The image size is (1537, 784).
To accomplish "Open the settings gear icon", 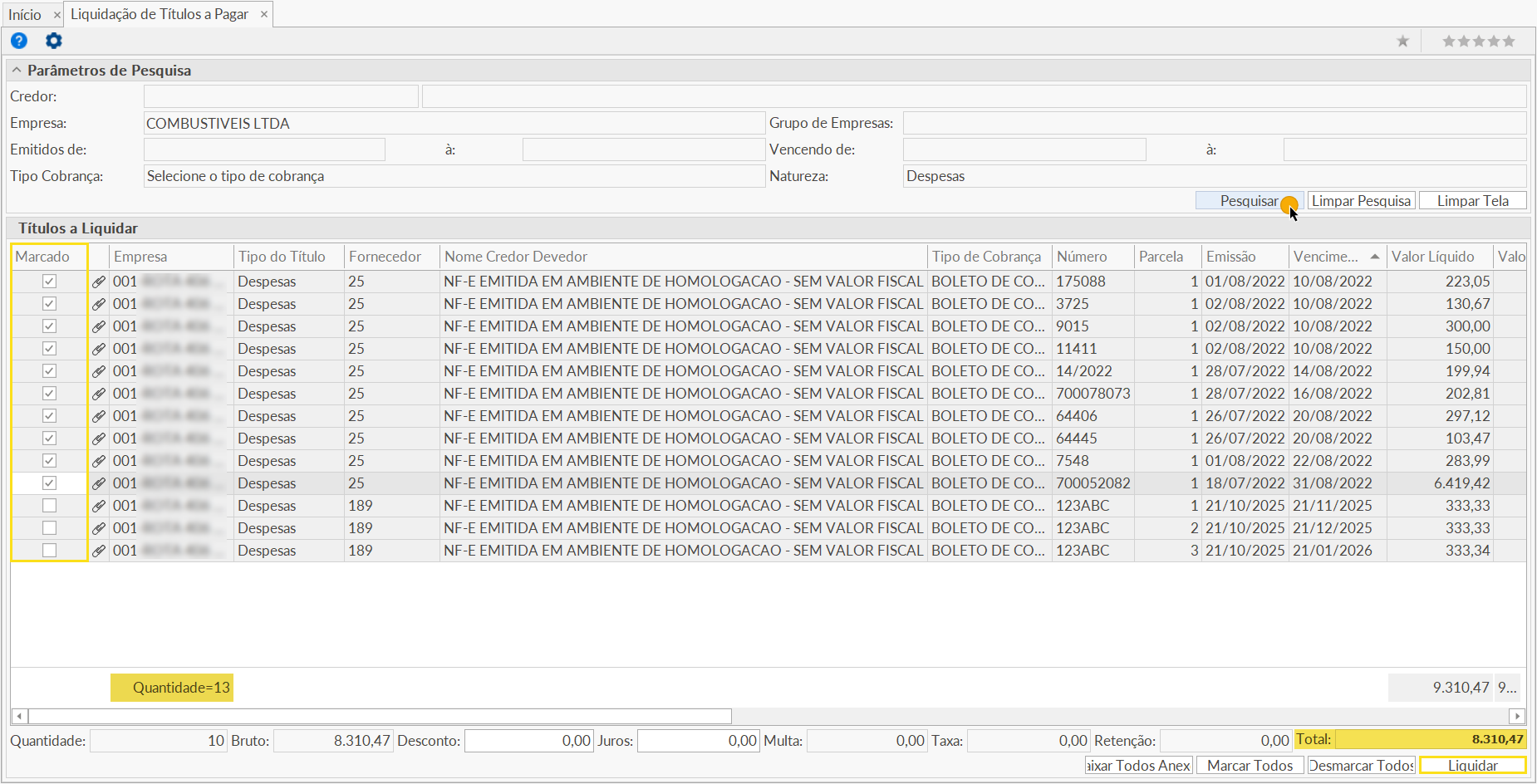I will 54,41.
